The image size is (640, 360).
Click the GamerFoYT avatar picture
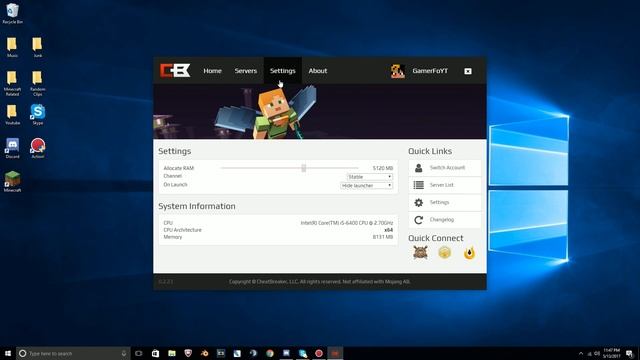point(398,71)
